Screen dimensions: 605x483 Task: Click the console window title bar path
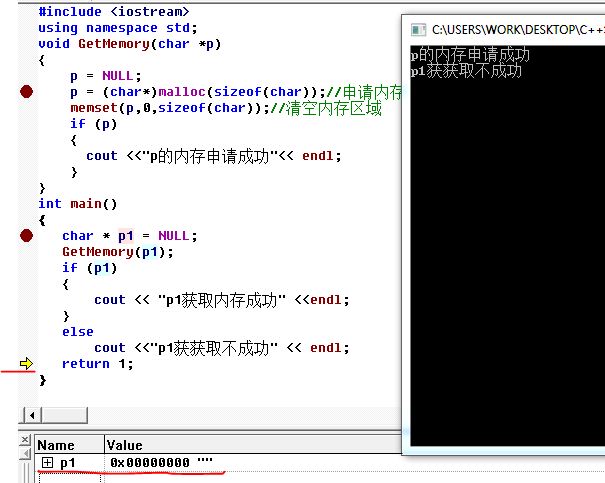tap(518, 30)
